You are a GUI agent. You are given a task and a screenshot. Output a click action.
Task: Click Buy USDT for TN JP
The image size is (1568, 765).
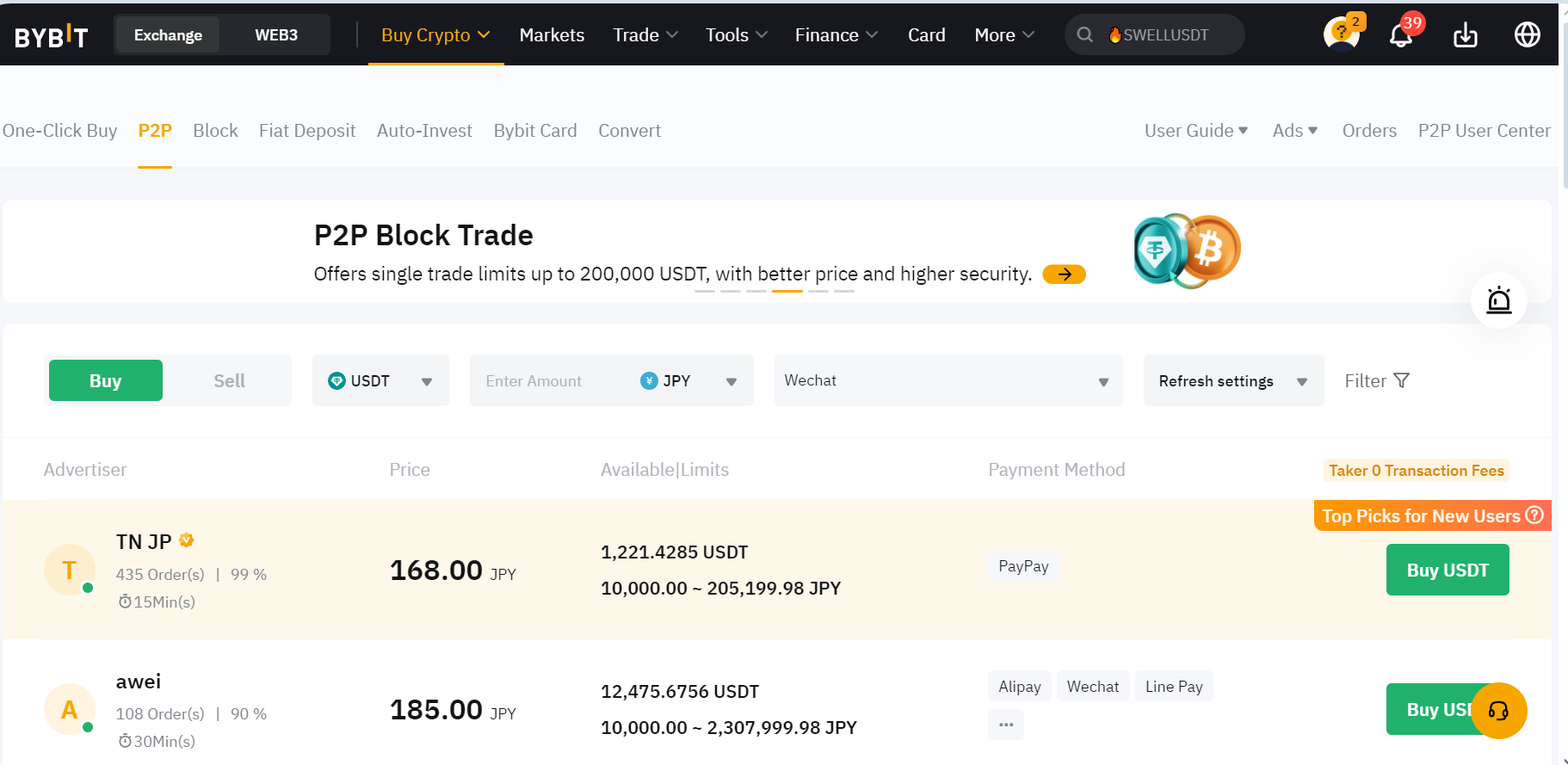[1448, 570]
